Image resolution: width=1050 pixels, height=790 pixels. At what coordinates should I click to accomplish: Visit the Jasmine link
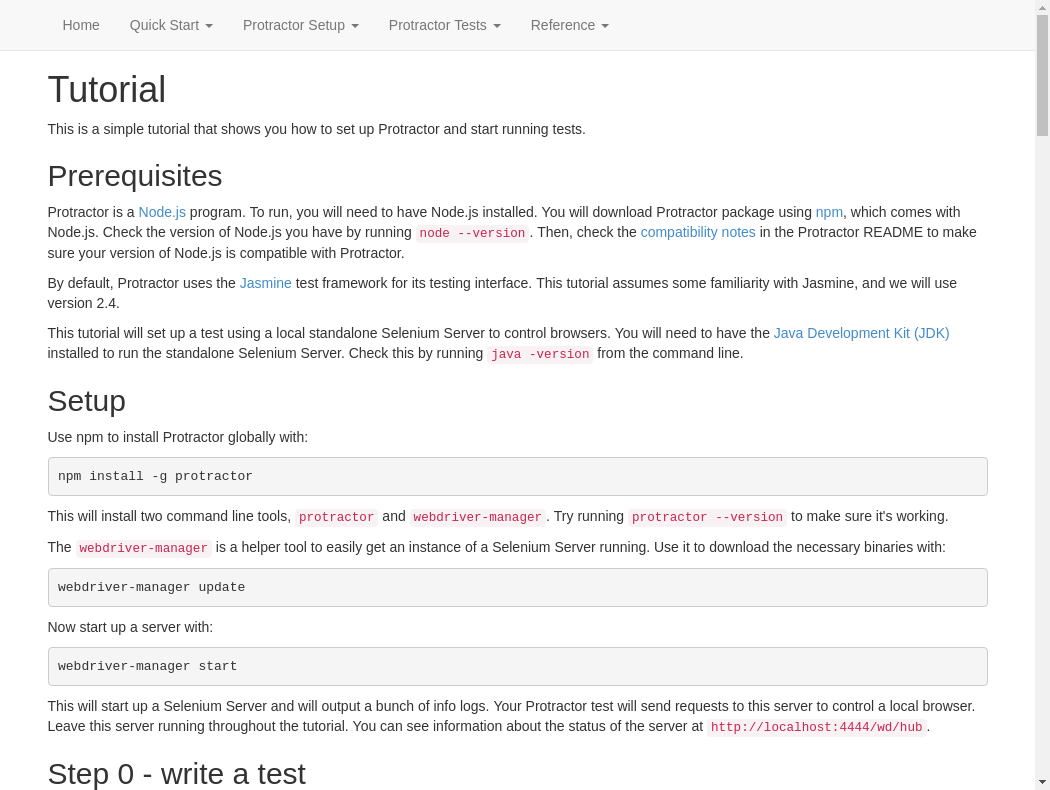pos(265,283)
